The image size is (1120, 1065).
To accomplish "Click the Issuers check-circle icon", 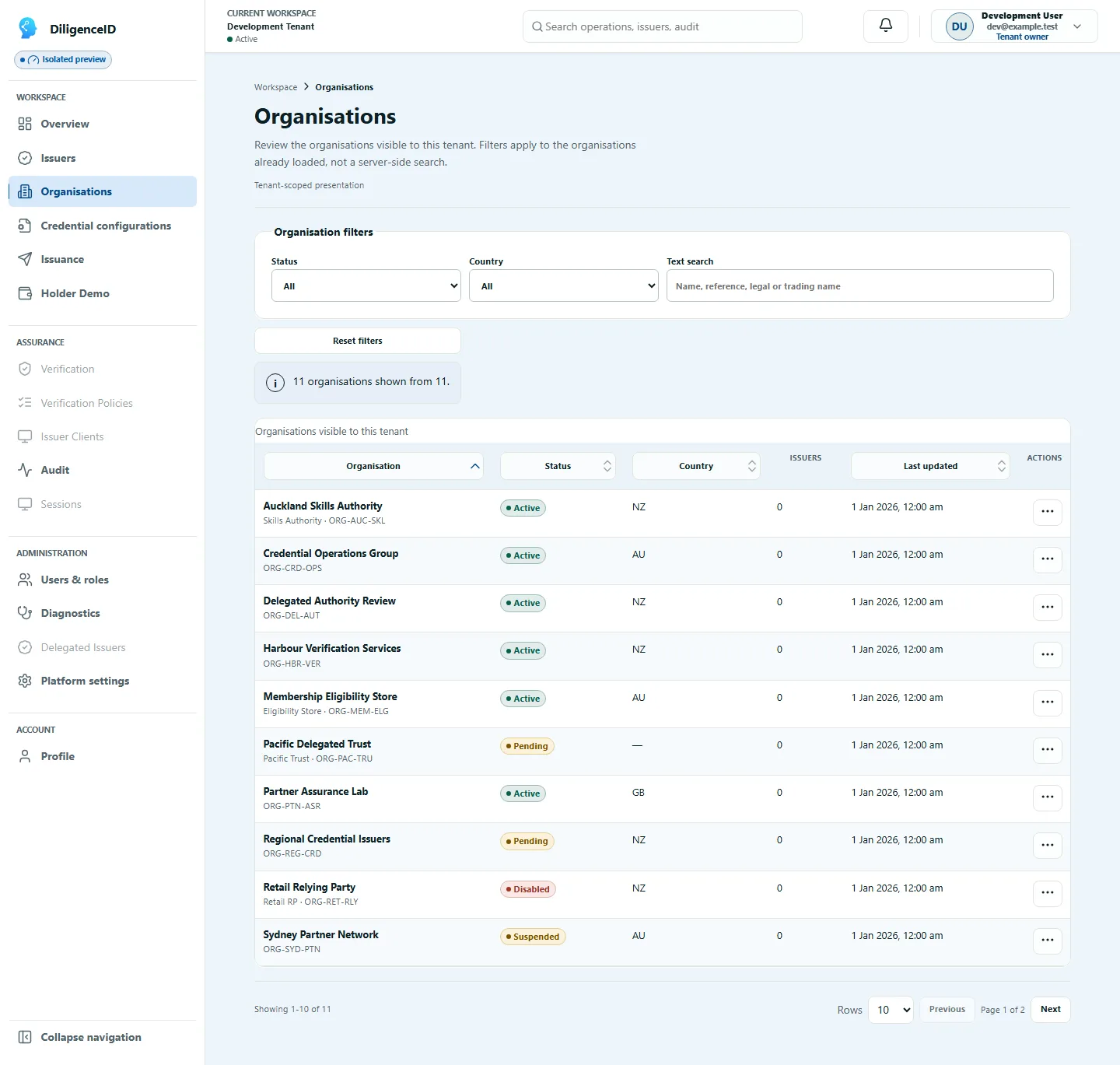I will pyautogui.click(x=25, y=158).
